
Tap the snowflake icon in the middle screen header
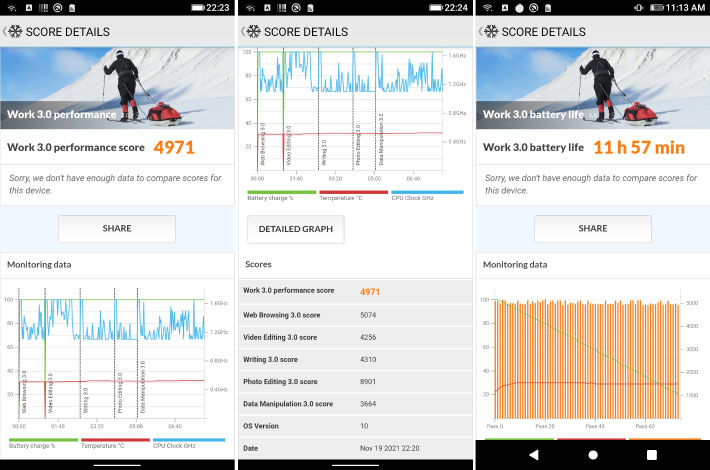252,31
